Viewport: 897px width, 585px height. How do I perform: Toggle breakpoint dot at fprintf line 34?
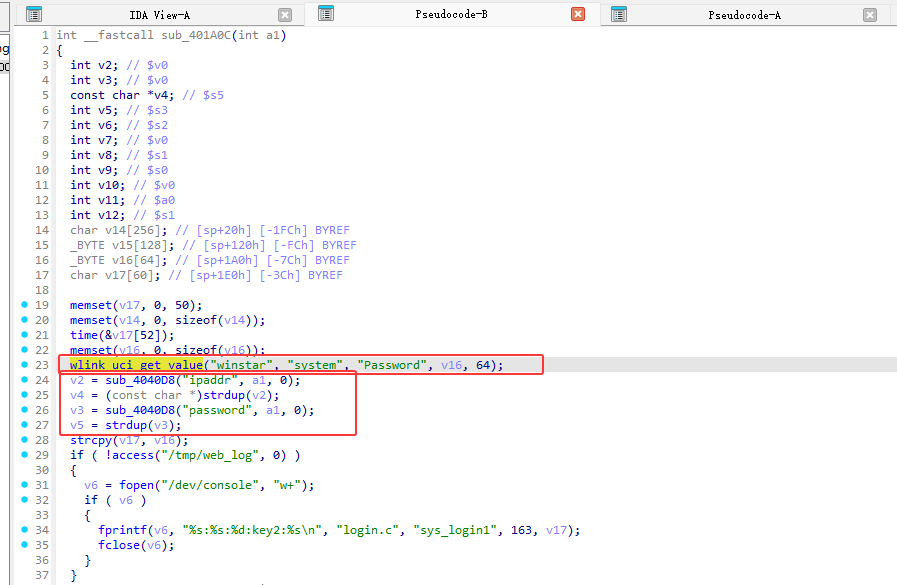pos(24,530)
